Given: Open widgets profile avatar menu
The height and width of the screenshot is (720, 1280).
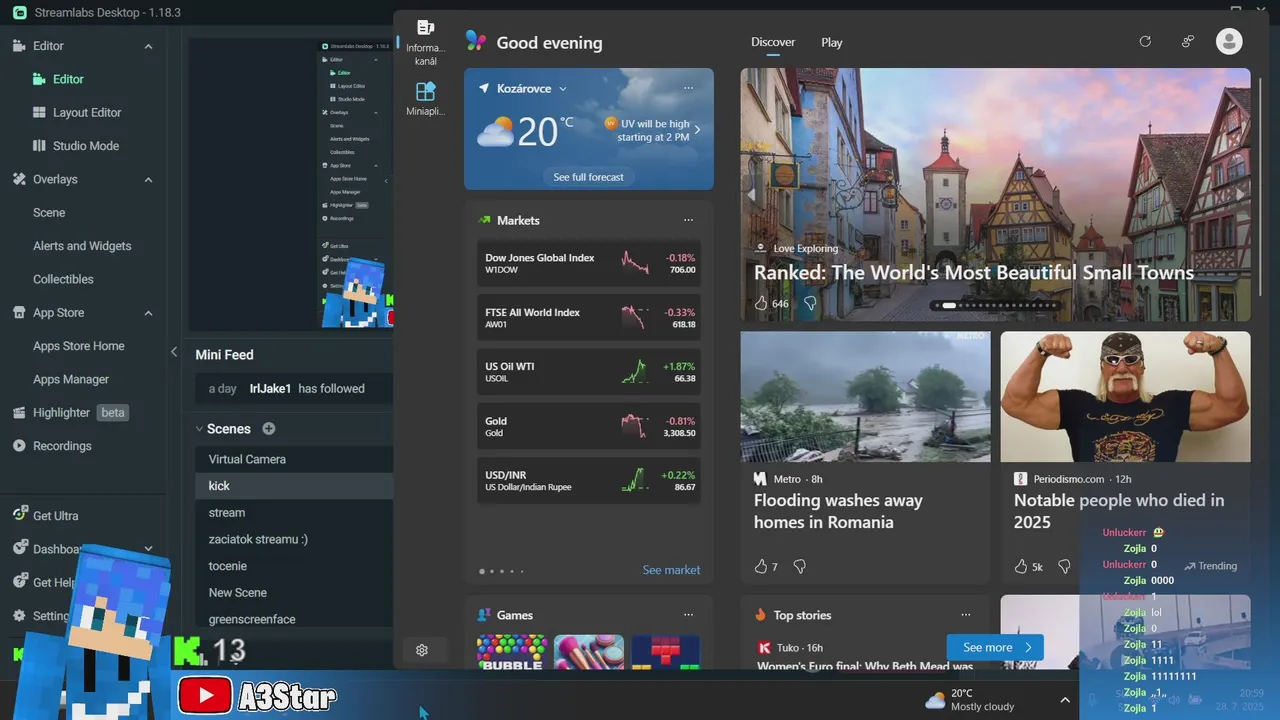Looking at the screenshot, I should (x=1229, y=41).
